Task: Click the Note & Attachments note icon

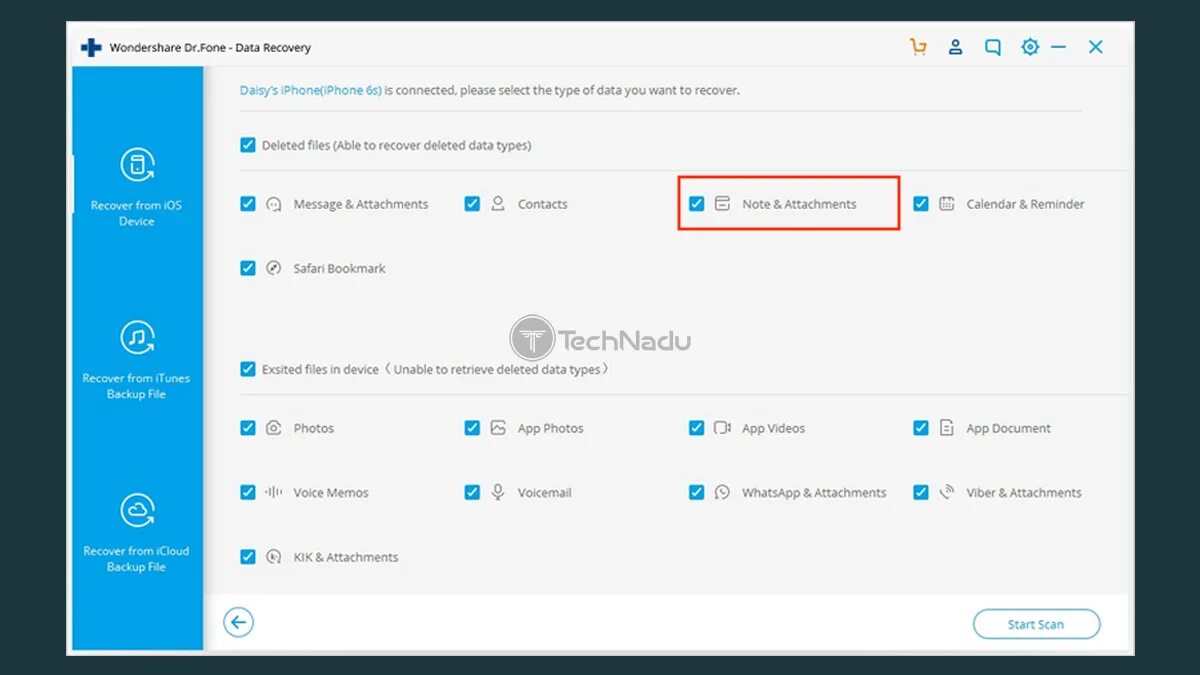Action: click(x=722, y=204)
